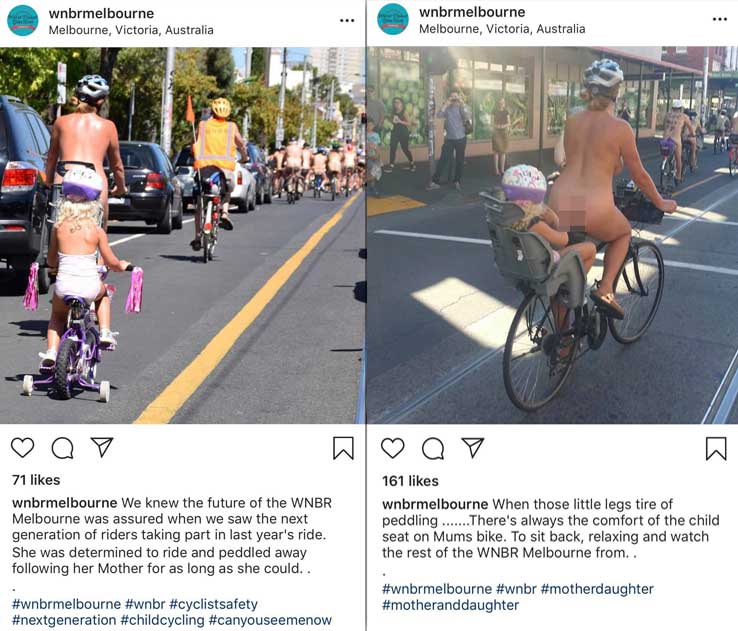View the 71 likes list
738x631 pixels.
point(36,480)
